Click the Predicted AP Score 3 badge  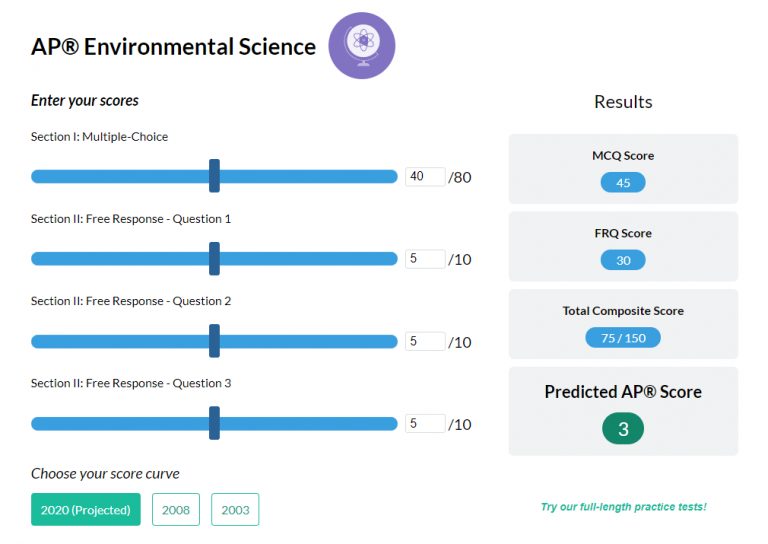623,428
